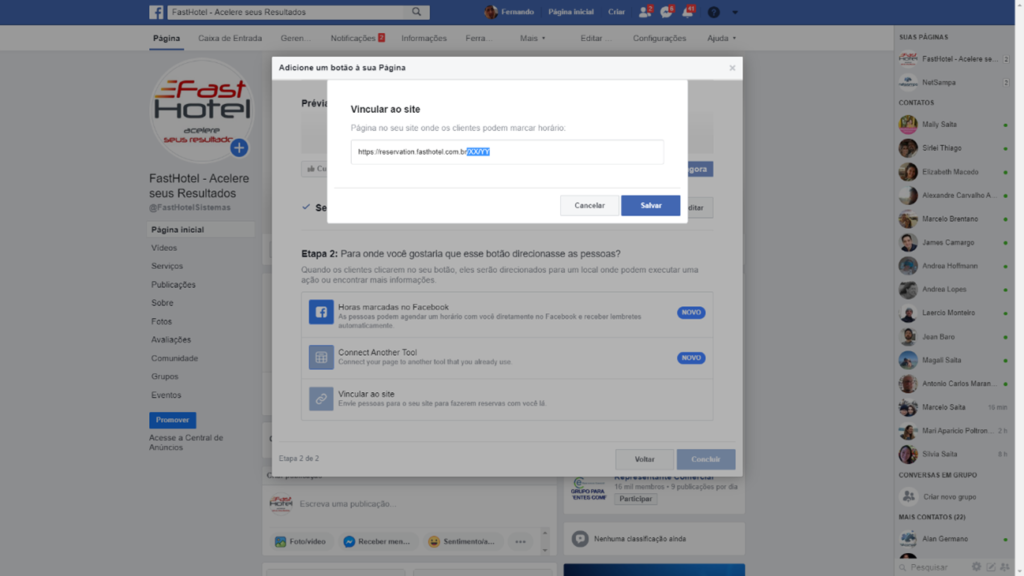Save the website link with Salvar
The image size is (1024, 576).
(x=650, y=205)
